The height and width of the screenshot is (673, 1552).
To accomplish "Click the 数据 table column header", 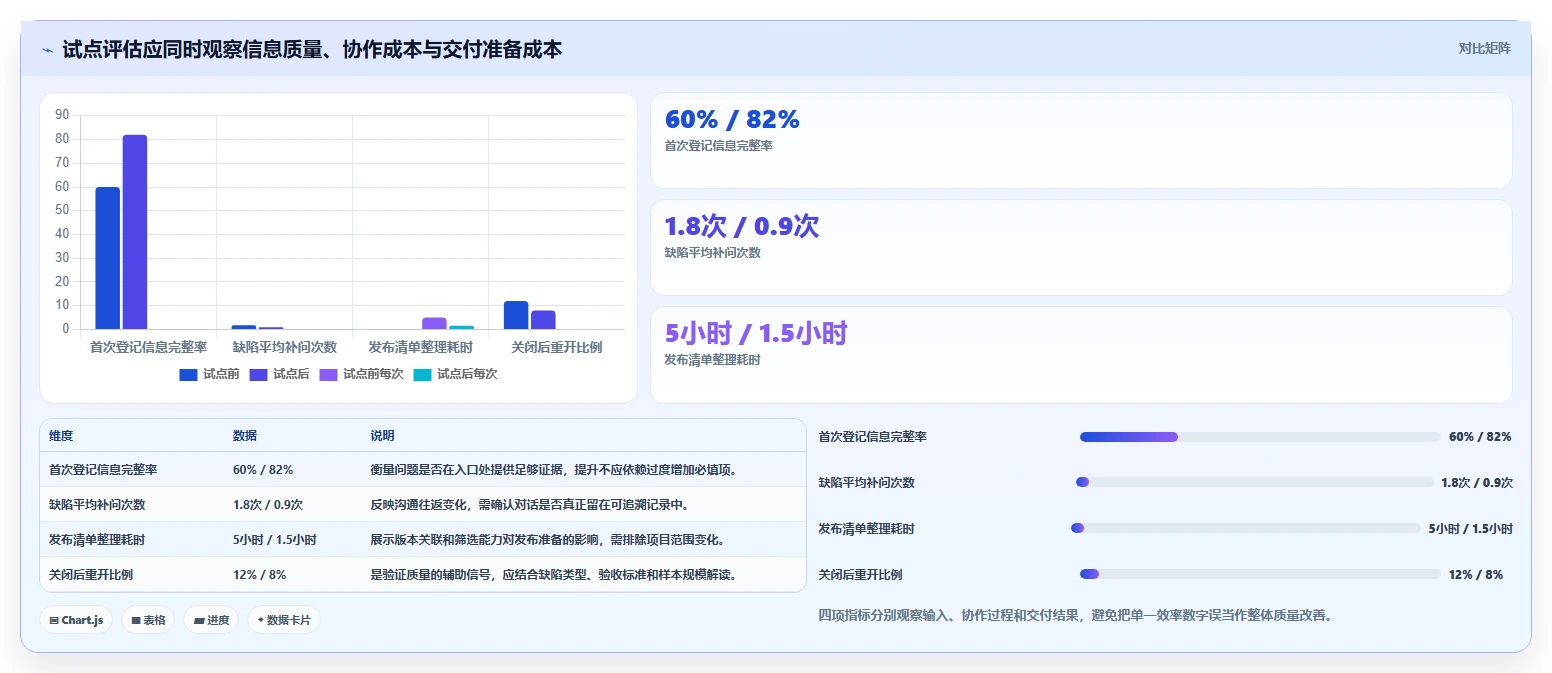I will pyautogui.click(x=245, y=436).
